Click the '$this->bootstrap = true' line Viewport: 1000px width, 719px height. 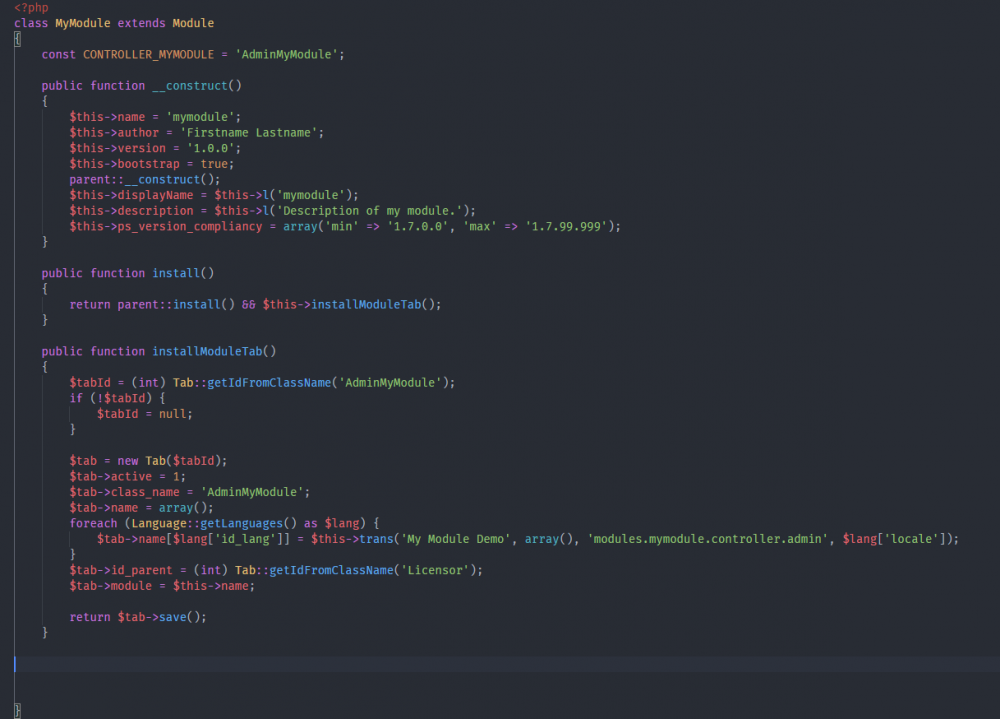(x=151, y=164)
